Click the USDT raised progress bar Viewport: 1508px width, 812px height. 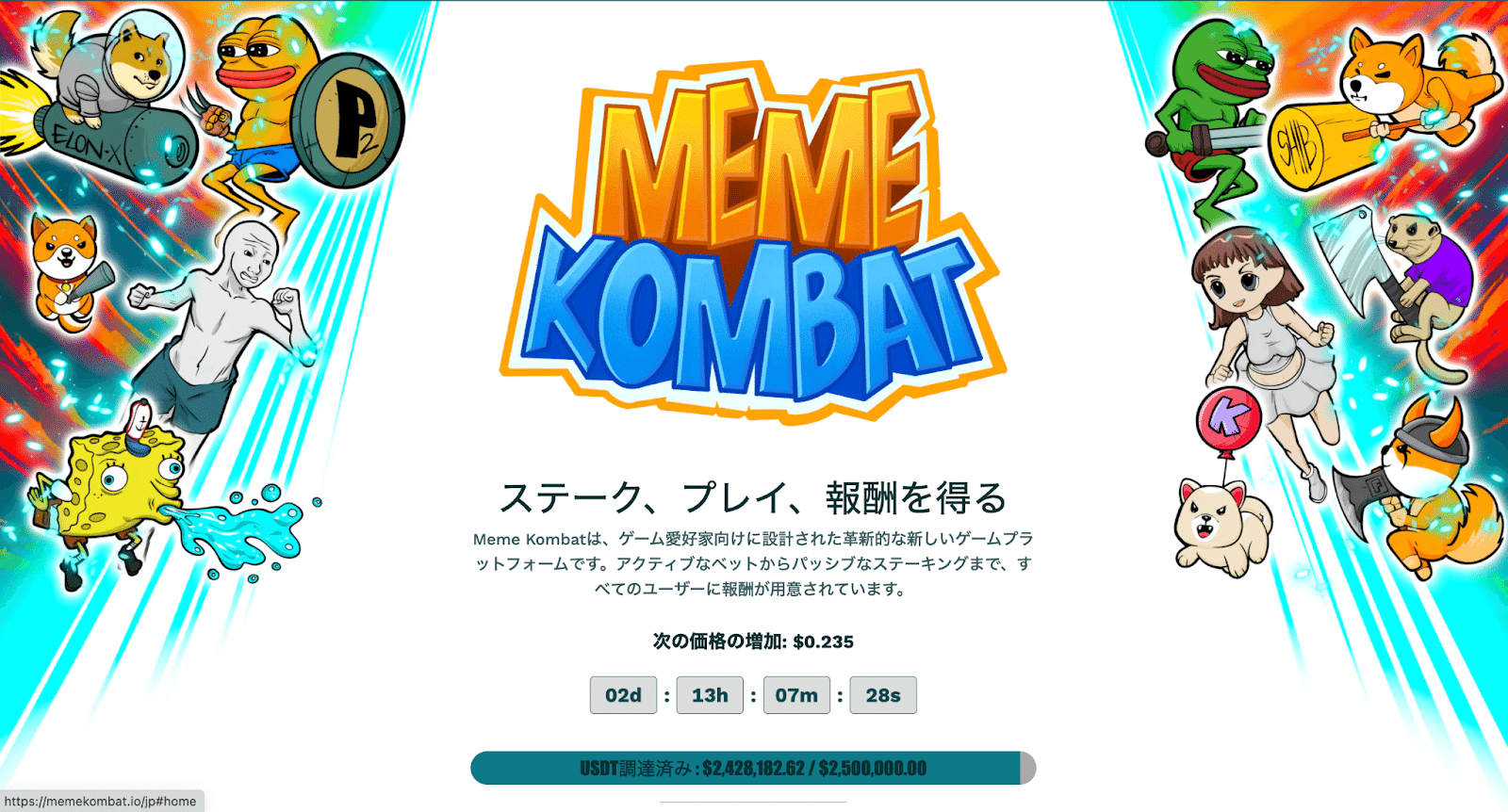pos(753,768)
